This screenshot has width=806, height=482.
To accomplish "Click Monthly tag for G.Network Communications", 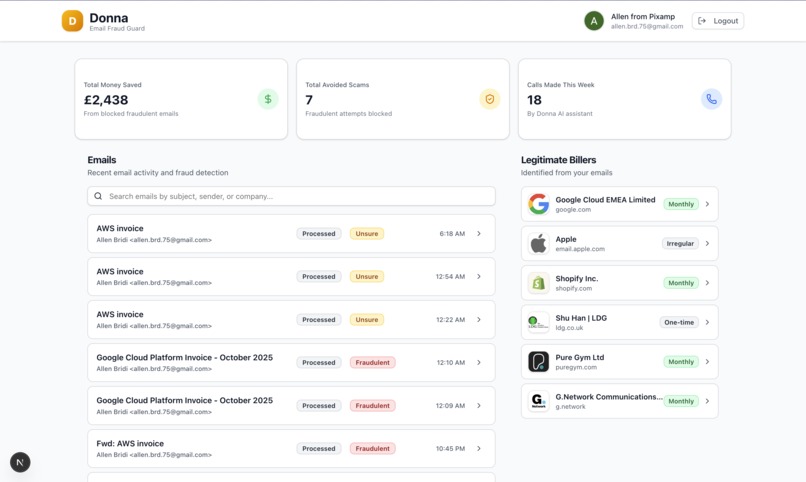I will pos(681,401).
